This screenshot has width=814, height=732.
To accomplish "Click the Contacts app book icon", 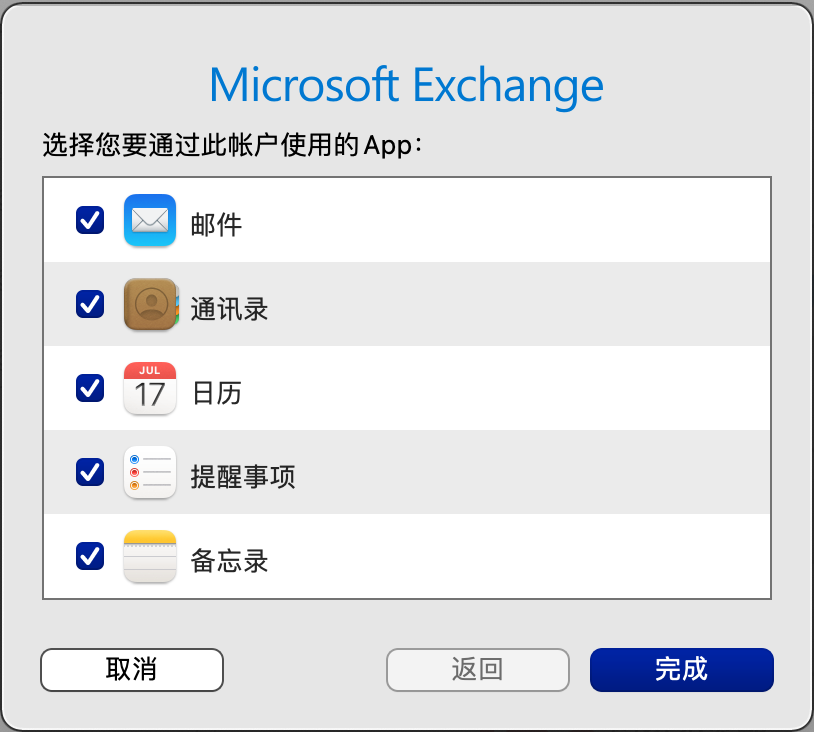I will pyautogui.click(x=150, y=304).
